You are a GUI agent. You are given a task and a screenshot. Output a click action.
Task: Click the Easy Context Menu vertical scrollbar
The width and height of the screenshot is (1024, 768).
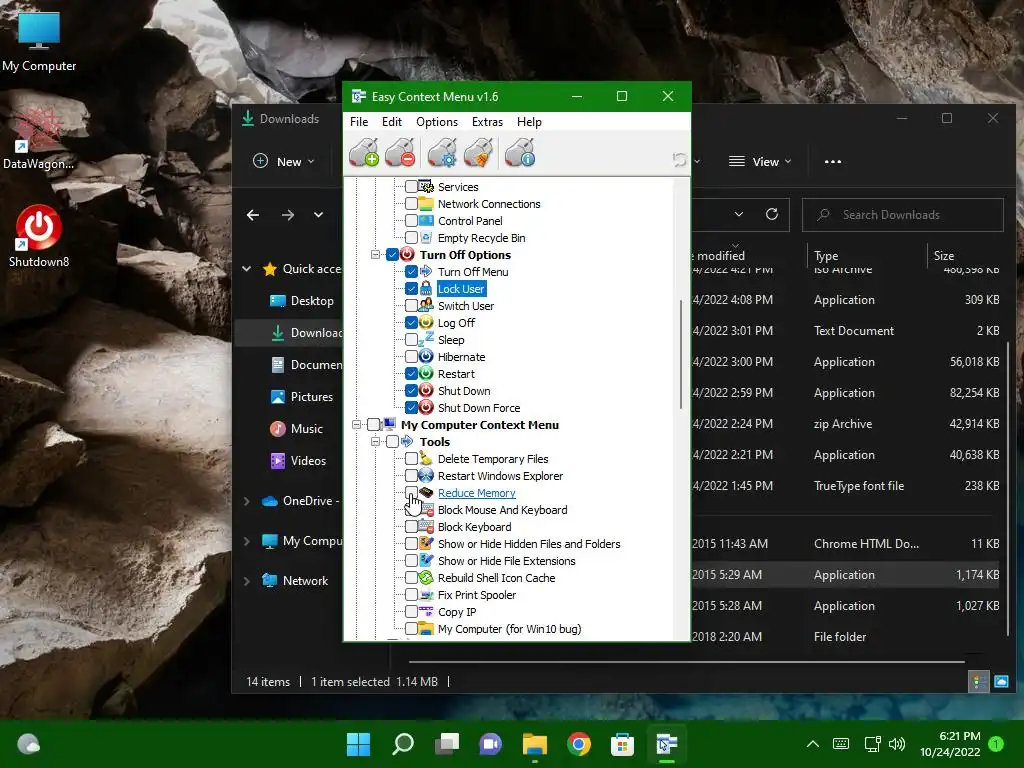coord(681,355)
